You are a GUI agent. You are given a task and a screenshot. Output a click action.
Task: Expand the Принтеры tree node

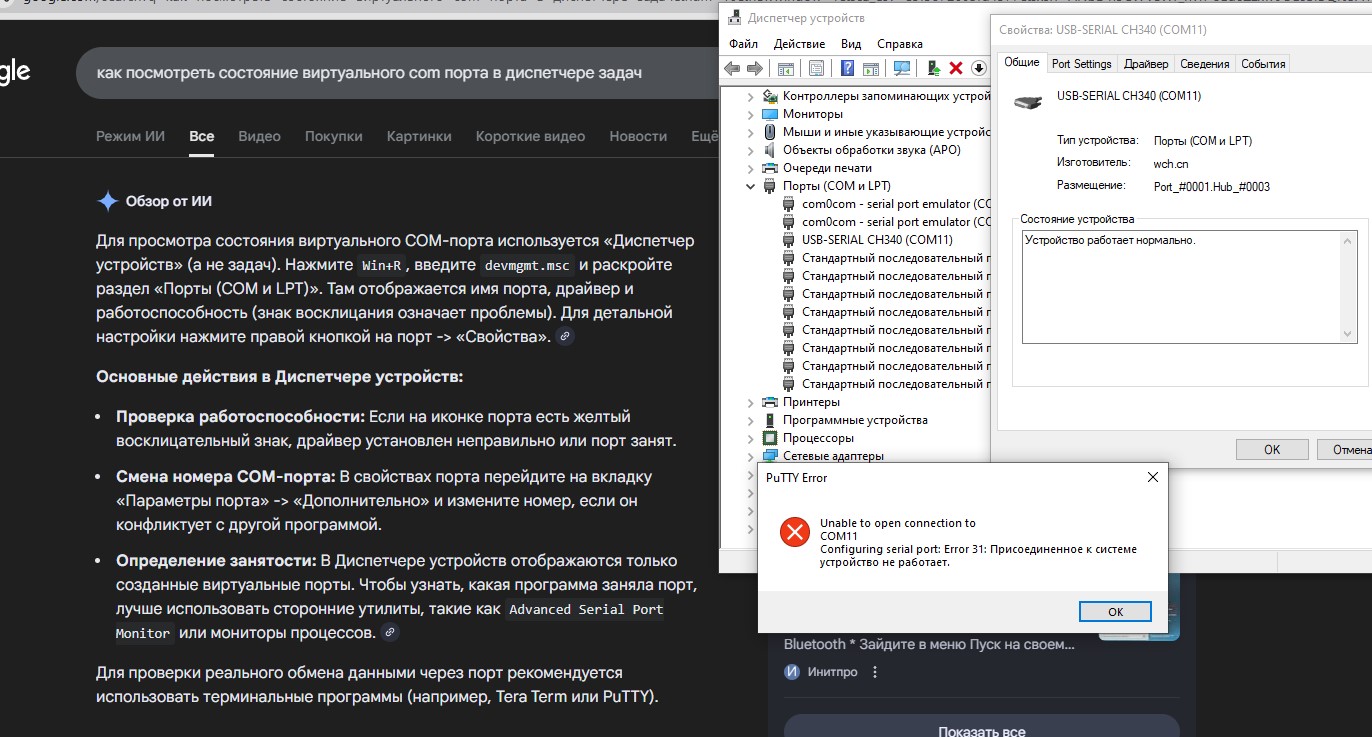point(751,402)
